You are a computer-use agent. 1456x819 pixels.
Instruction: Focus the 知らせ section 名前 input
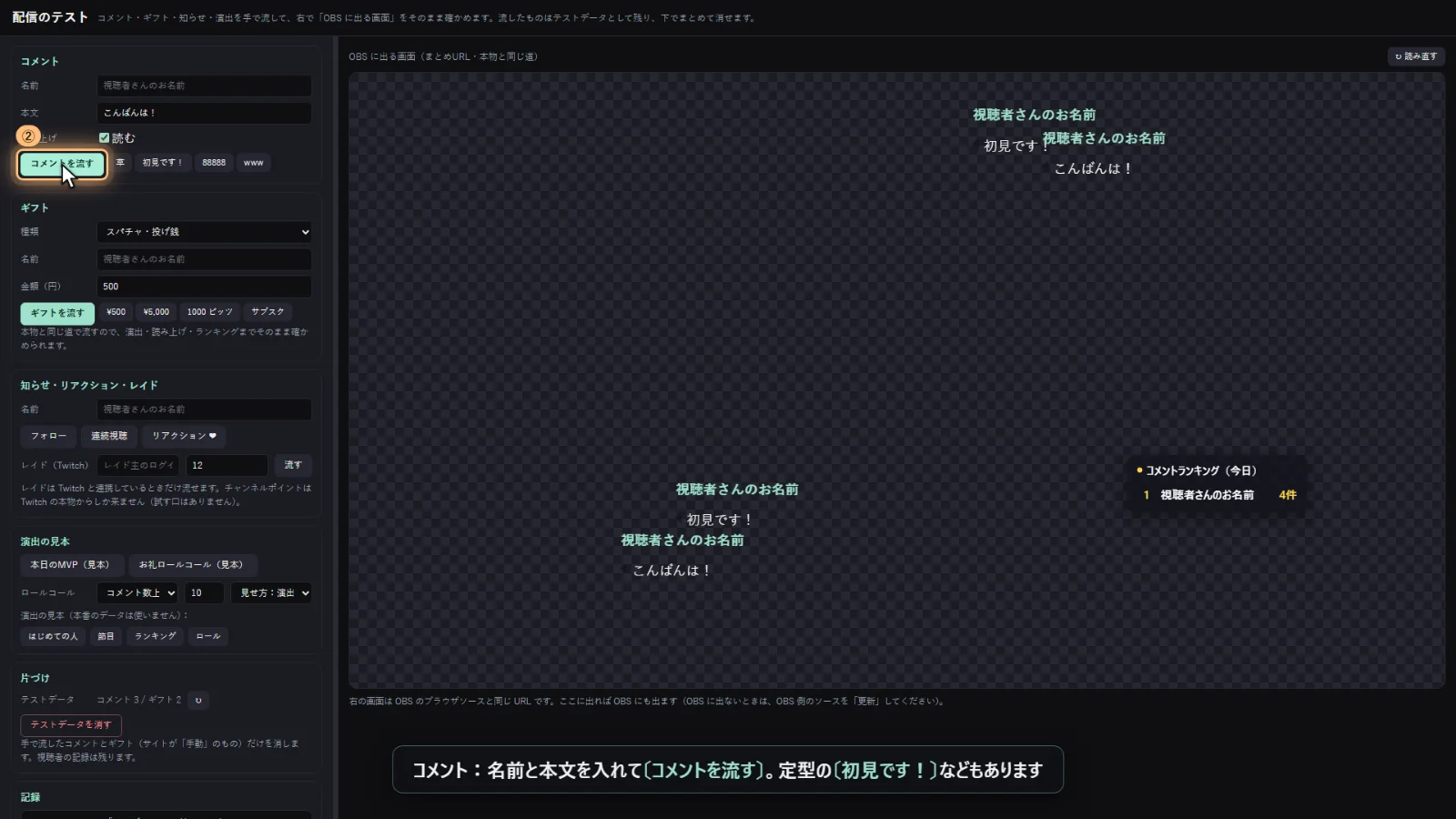point(204,409)
